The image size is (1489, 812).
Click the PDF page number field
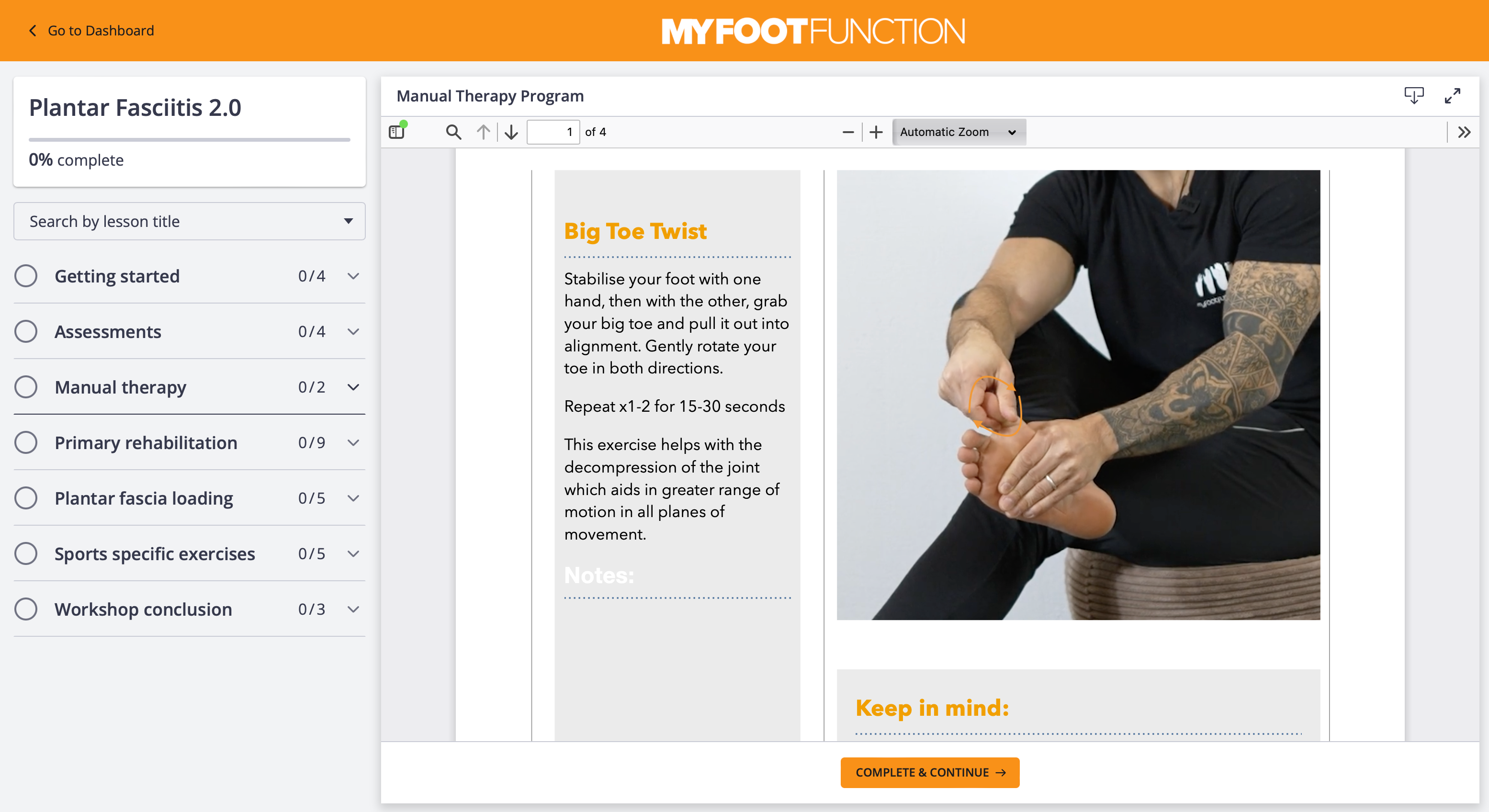553,132
